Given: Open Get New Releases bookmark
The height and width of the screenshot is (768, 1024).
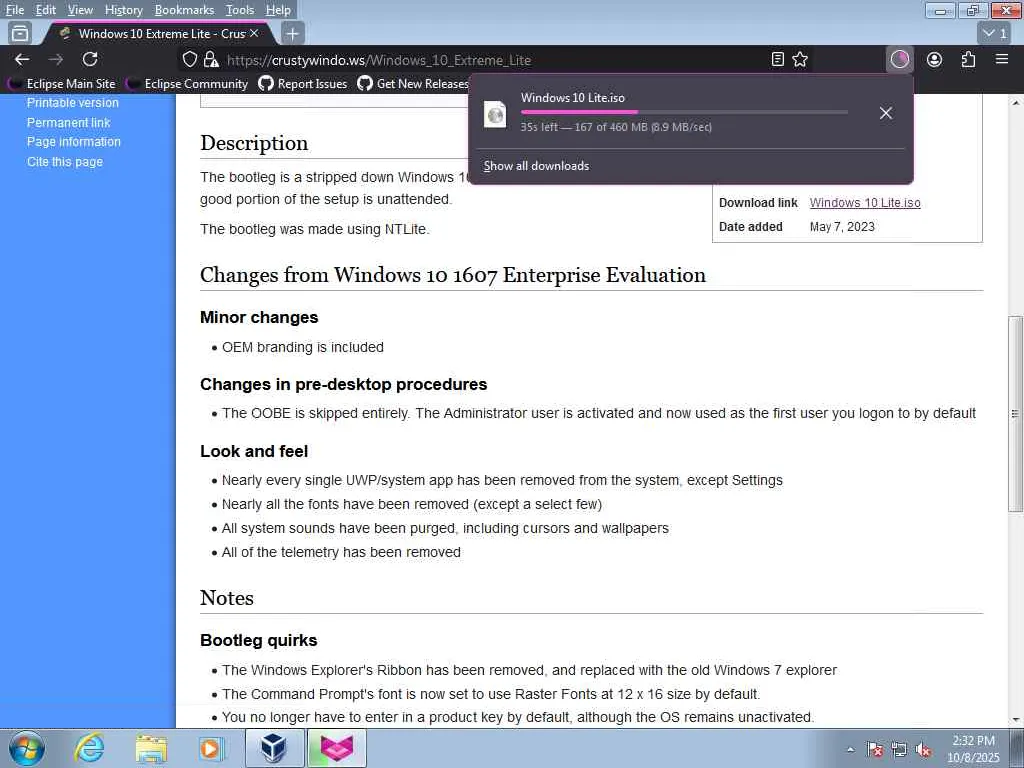Looking at the screenshot, I should tap(413, 84).
